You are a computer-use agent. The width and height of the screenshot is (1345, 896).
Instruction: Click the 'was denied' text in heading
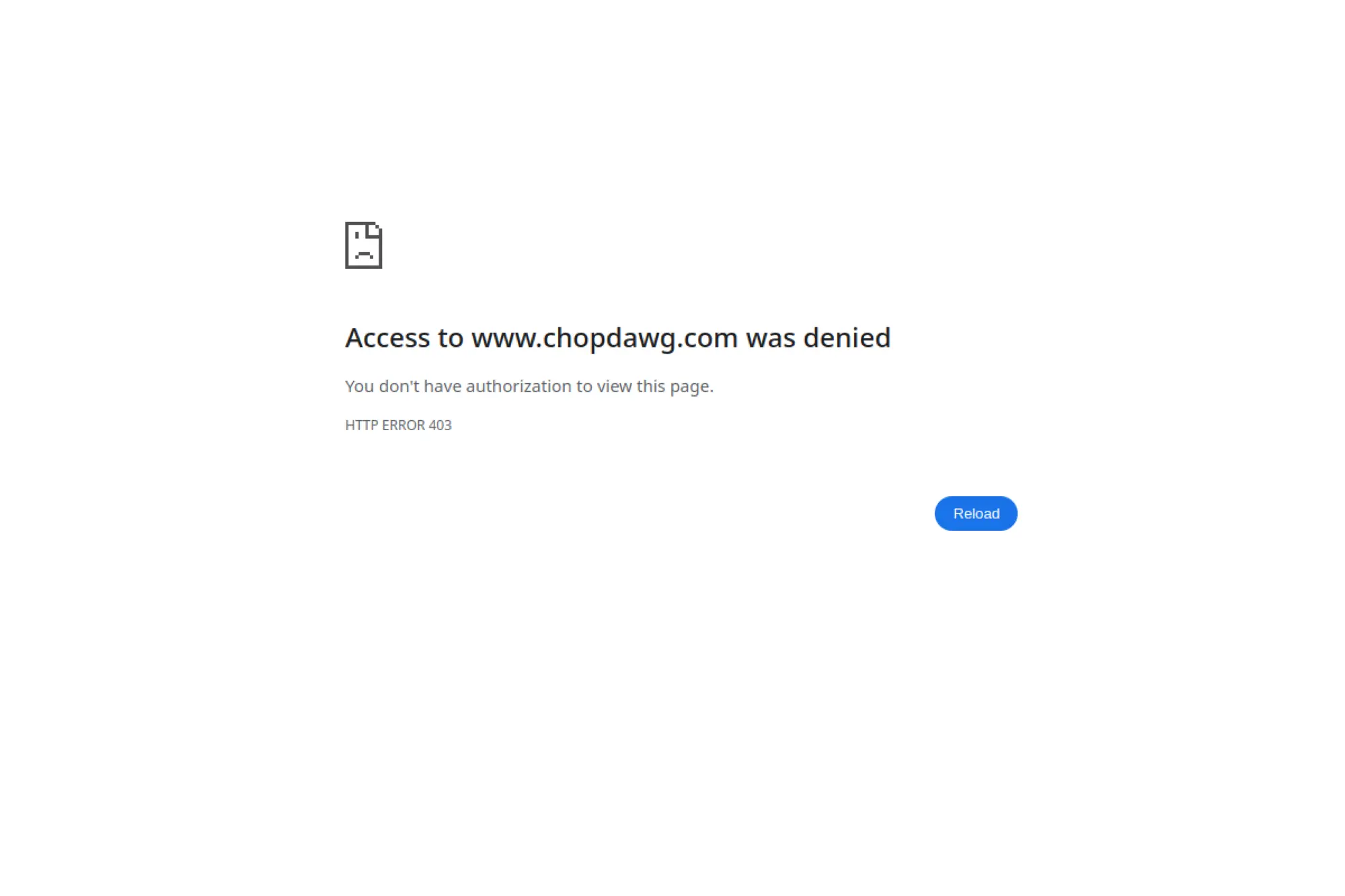point(818,337)
